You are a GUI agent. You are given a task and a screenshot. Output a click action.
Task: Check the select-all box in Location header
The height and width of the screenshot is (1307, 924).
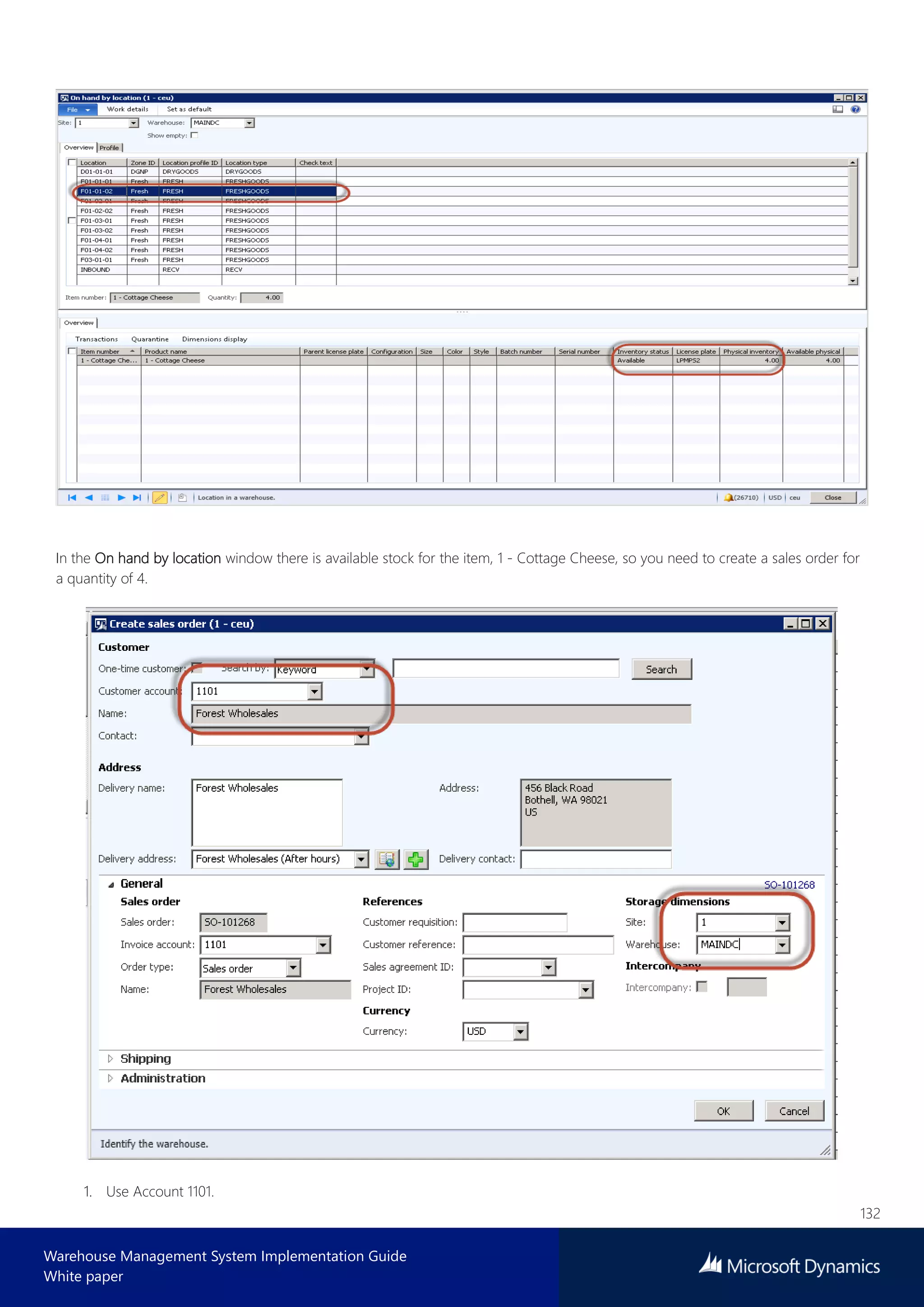tap(72, 162)
